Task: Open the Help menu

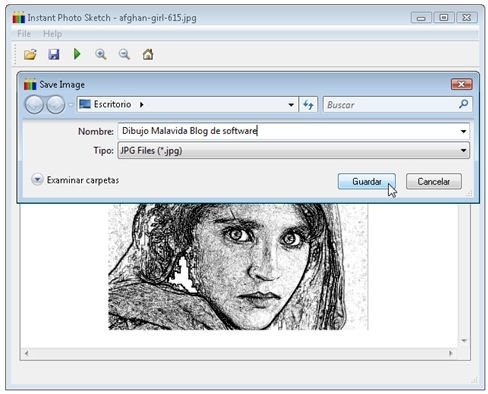Action: pos(52,34)
